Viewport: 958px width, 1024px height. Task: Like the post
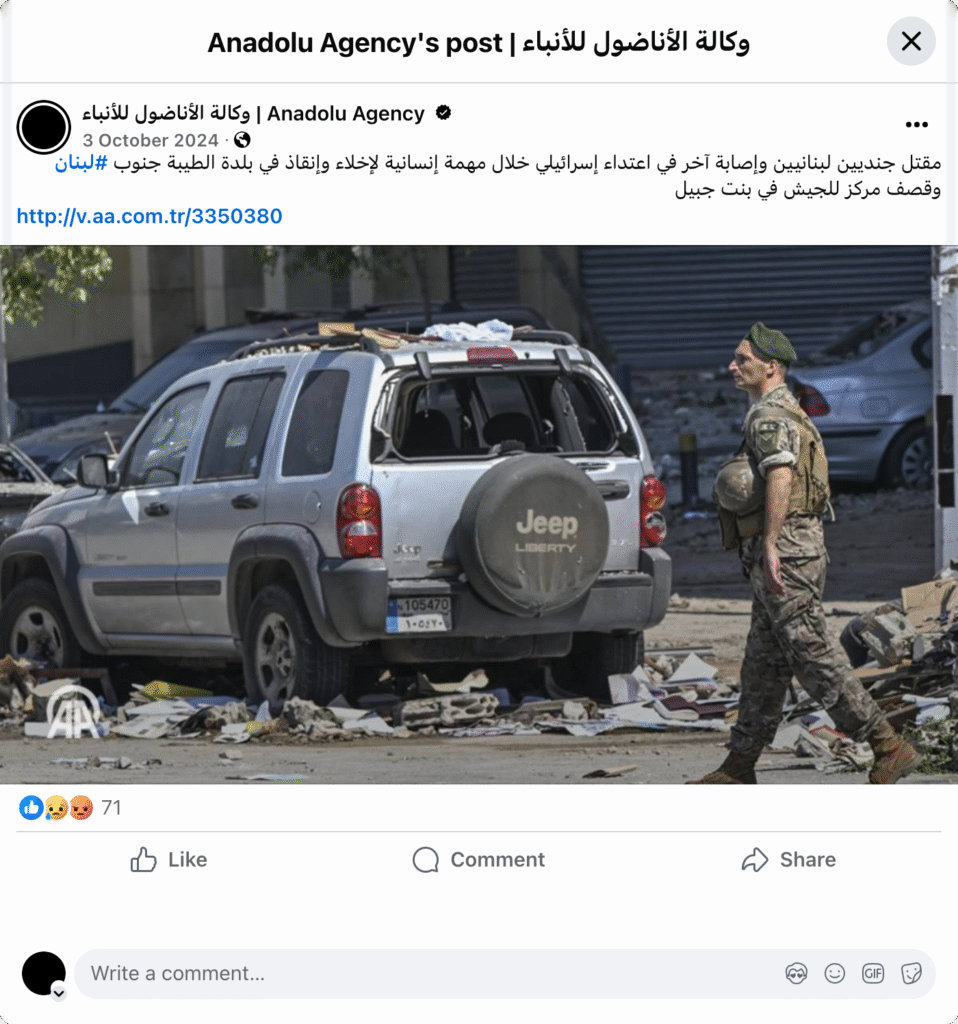[x=168, y=859]
